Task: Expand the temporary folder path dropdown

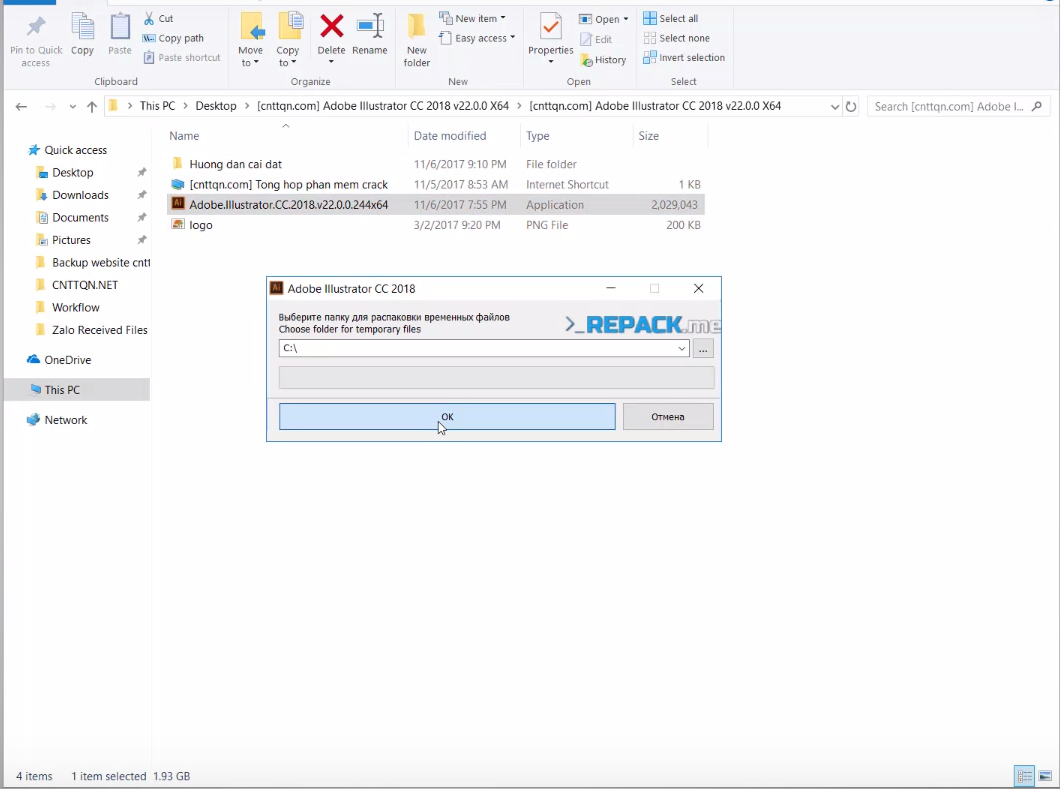Action: [682, 349]
